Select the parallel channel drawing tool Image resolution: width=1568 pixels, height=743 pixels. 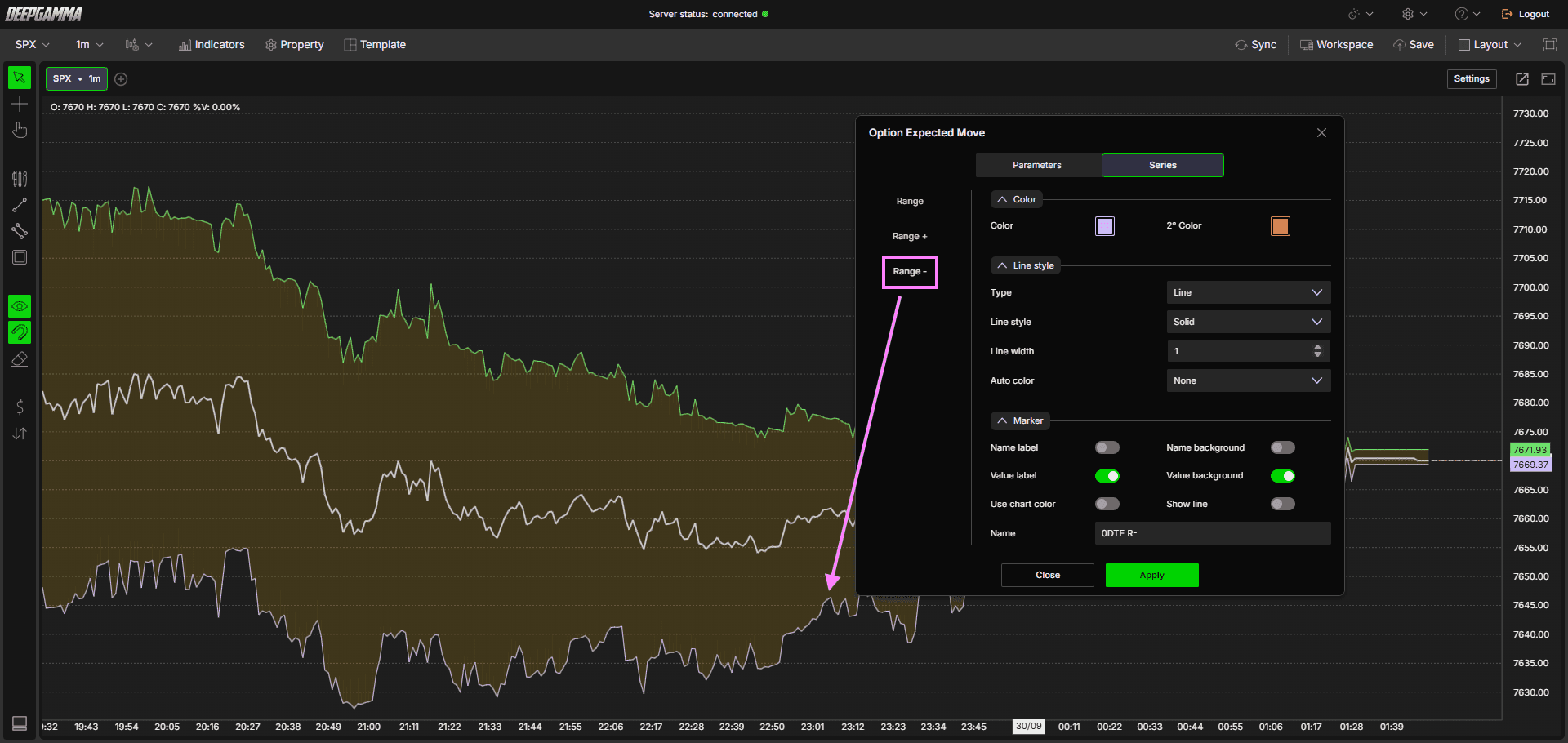[x=20, y=231]
